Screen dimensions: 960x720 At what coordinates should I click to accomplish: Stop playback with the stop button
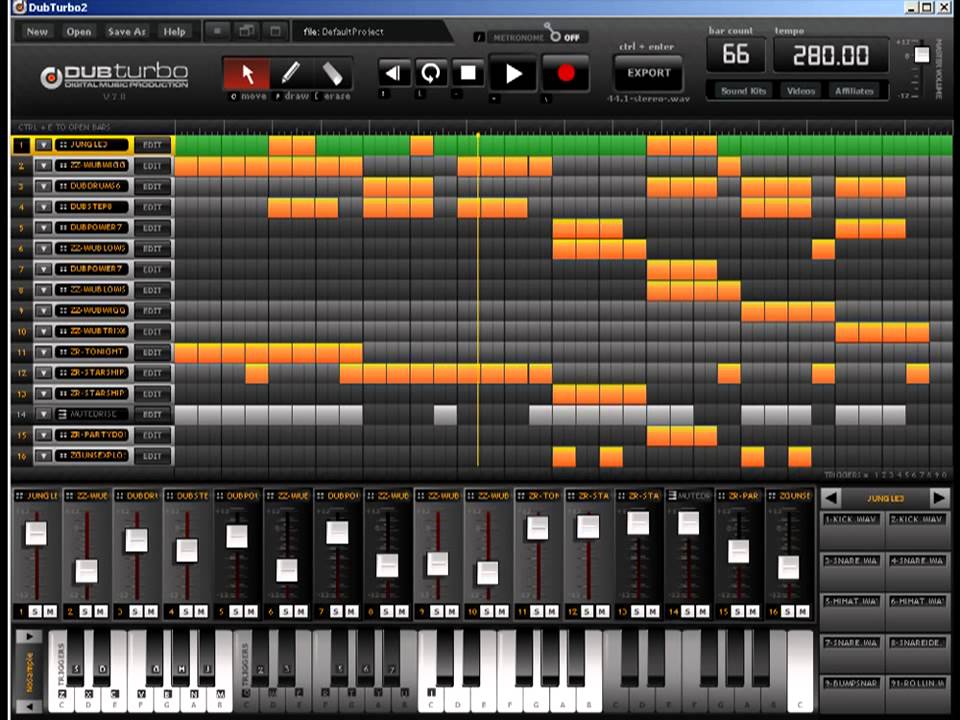pyautogui.click(x=468, y=74)
